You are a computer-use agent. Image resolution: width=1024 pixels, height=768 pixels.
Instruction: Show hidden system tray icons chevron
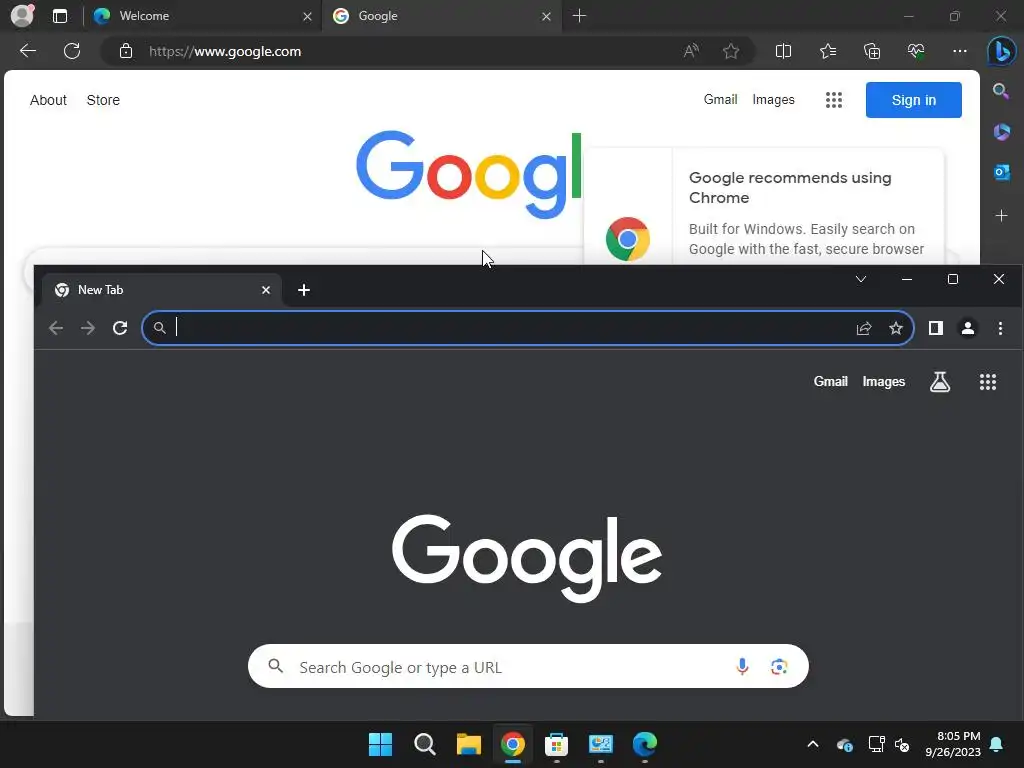[812, 744]
